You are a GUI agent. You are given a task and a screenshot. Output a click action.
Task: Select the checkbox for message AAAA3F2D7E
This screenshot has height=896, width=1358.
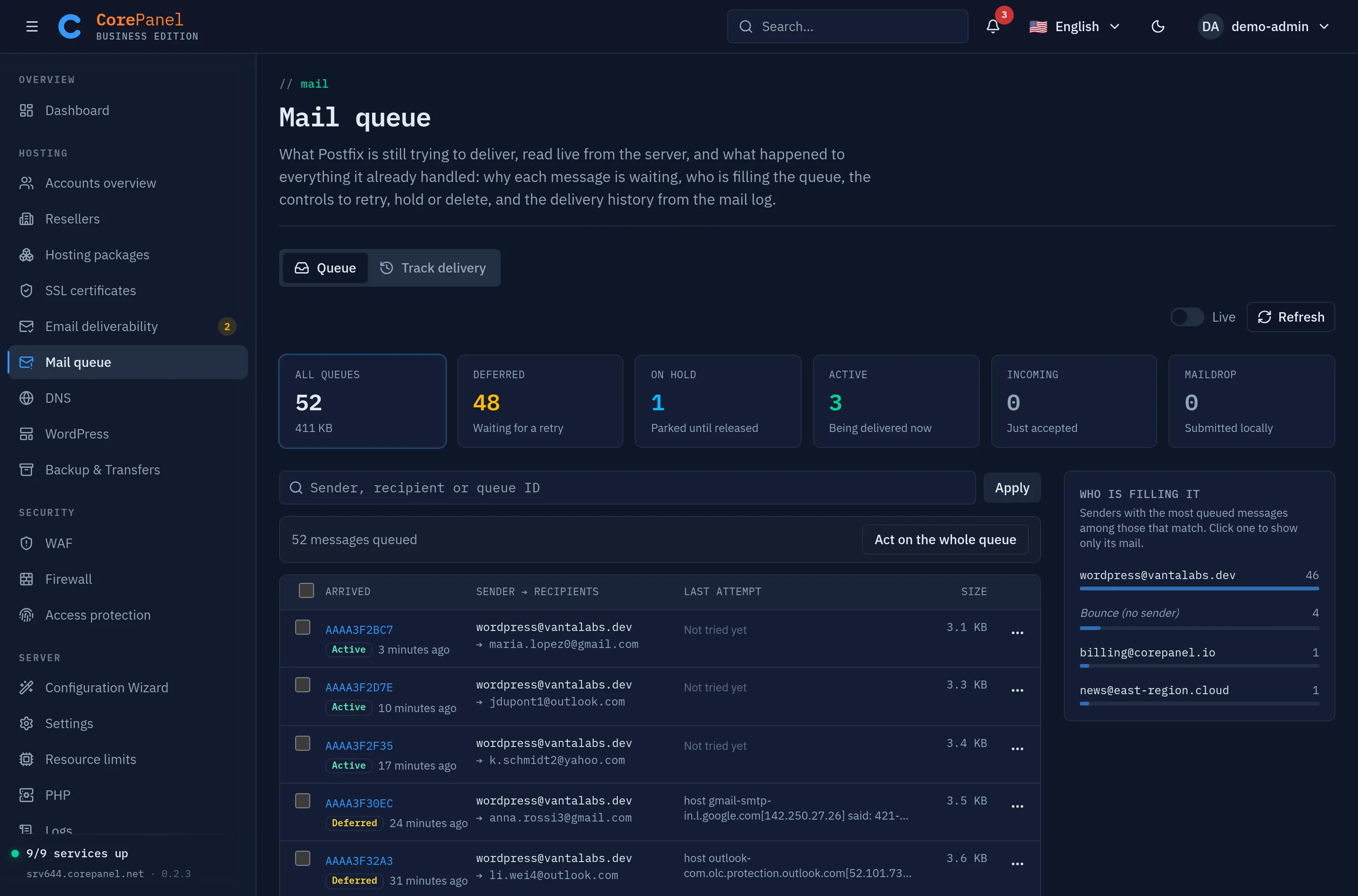[302, 685]
